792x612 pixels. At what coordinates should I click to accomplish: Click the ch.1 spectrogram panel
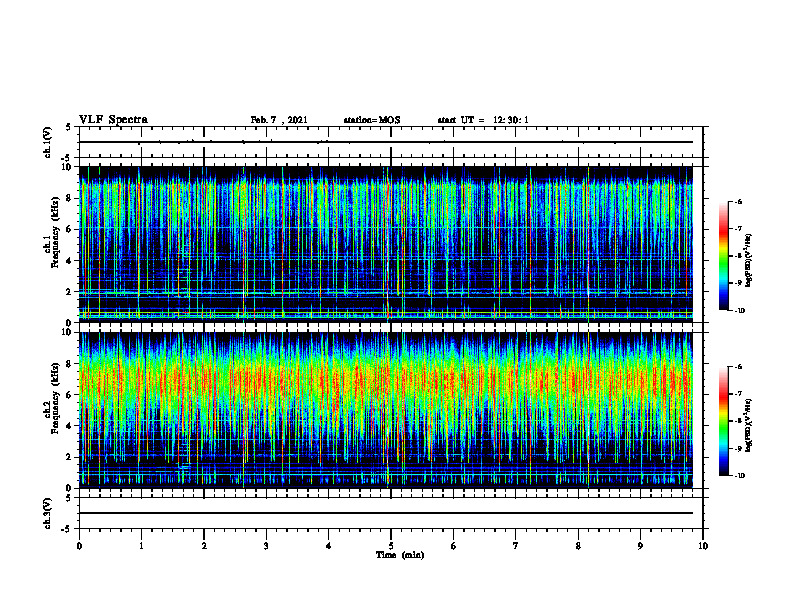coord(386,244)
